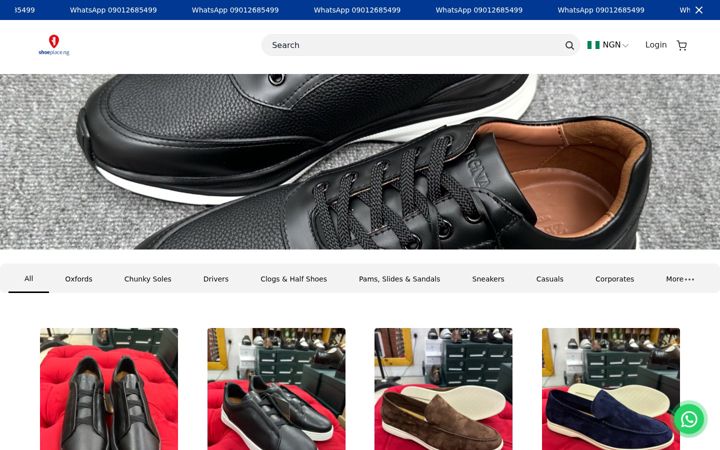Select the All tab
The width and height of the screenshot is (720, 450).
click(x=28, y=278)
